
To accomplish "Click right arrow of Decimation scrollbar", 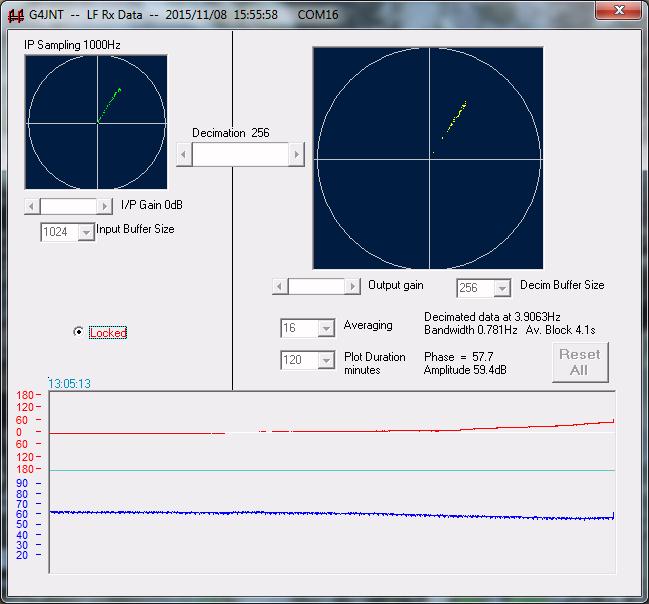I will click(x=296, y=155).
